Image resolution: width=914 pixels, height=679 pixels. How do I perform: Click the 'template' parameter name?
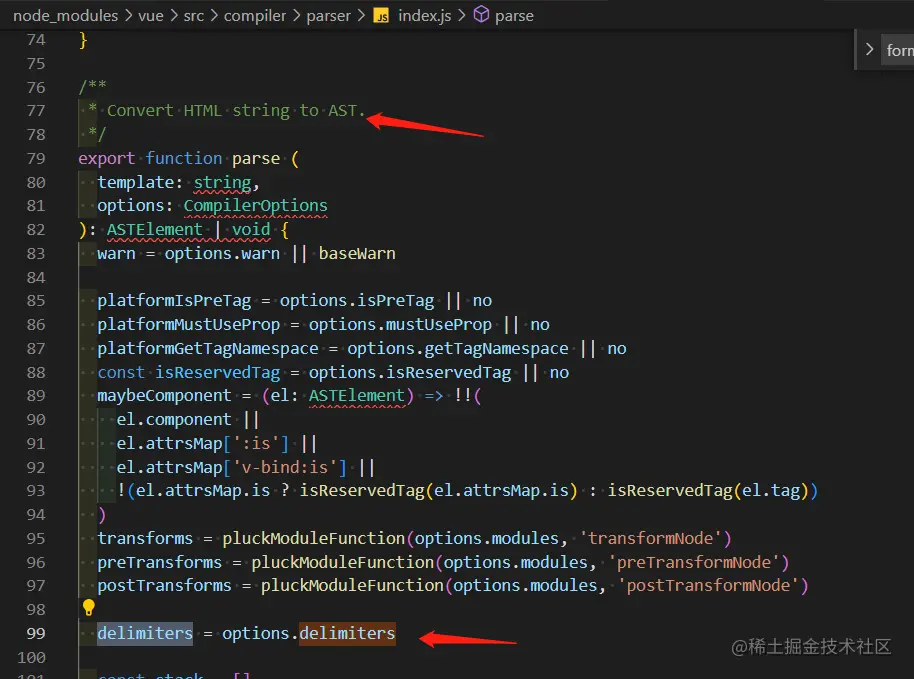point(135,182)
